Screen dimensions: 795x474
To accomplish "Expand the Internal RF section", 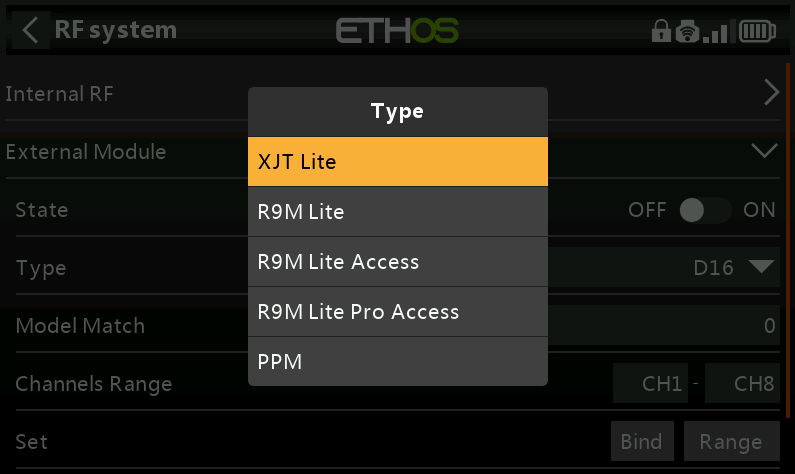I will (770, 93).
